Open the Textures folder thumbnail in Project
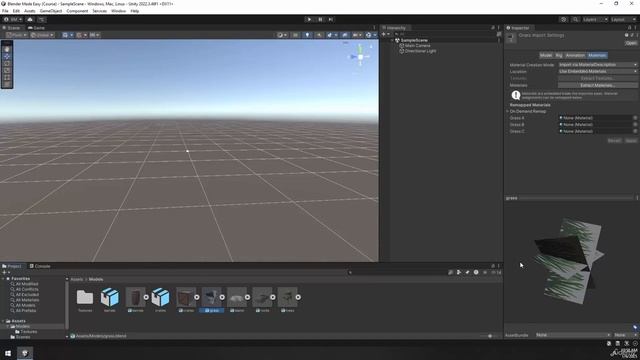Viewport: 640px width, 360px height. point(85,297)
